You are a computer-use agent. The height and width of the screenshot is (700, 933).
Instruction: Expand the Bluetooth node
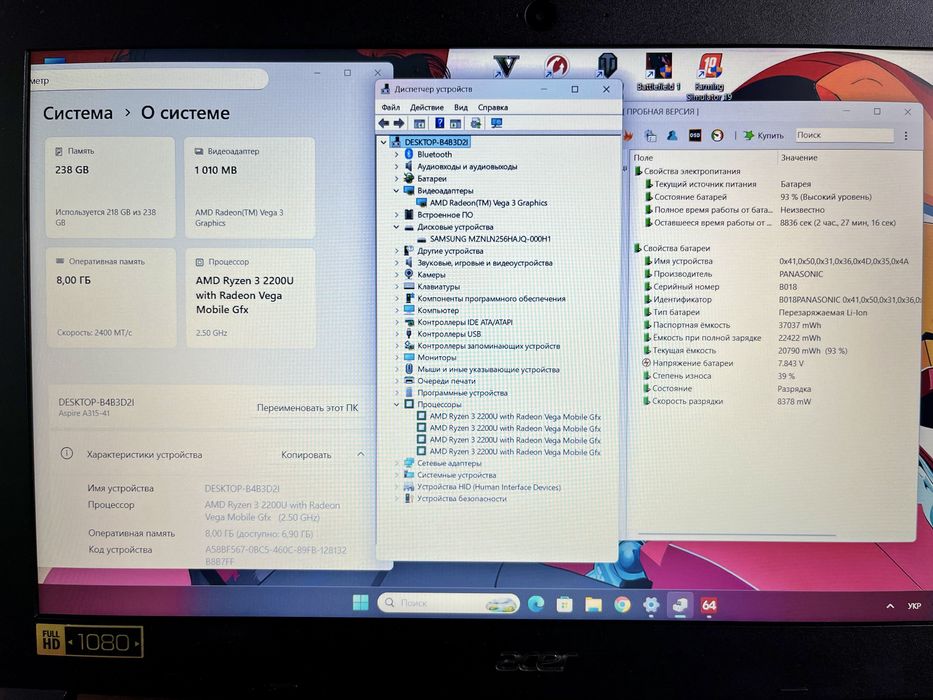[396, 154]
